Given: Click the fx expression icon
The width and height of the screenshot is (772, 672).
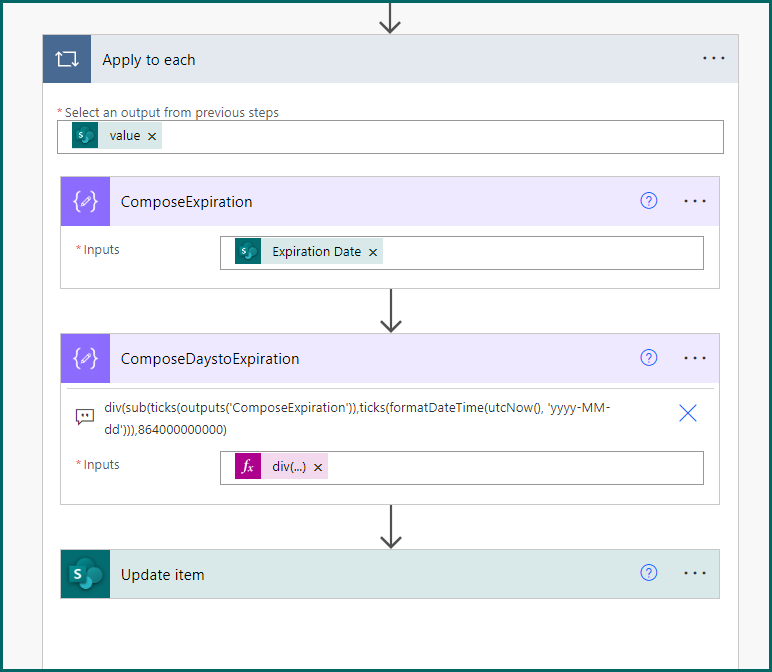Looking at the screenshot, I should pos(248,466).
